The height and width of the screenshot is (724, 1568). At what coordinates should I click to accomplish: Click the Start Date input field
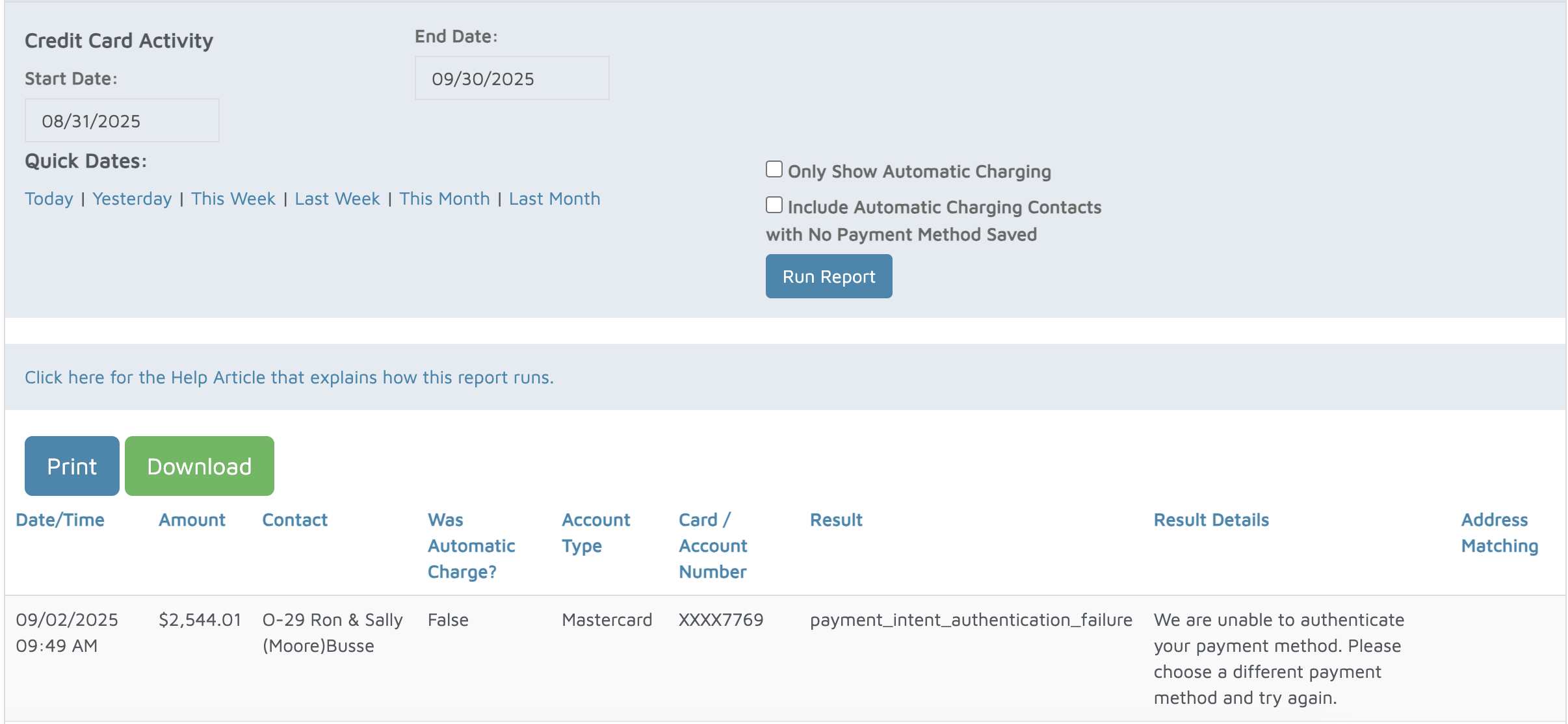pos(122,121)
